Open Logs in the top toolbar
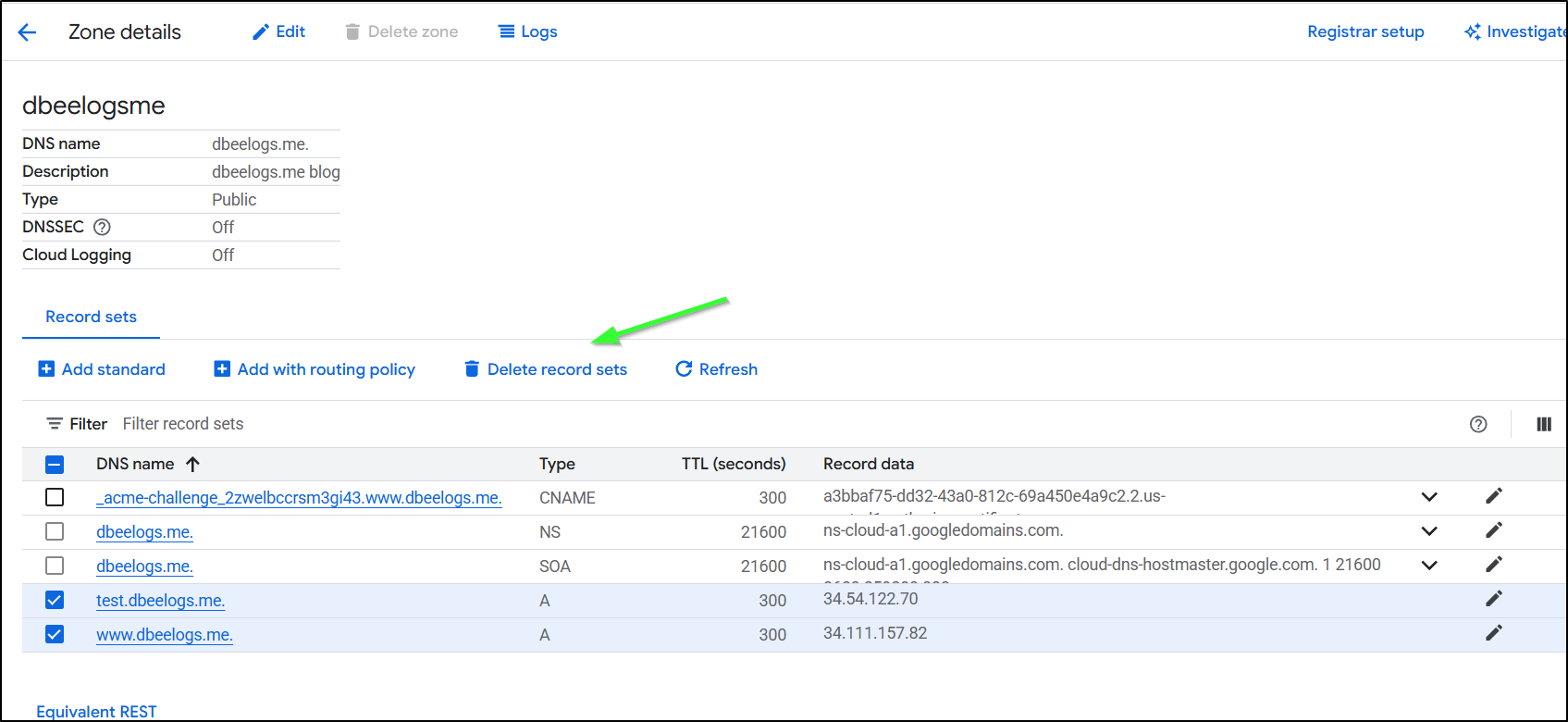Screen dimensions: 1568x722 tap(528, 31)
